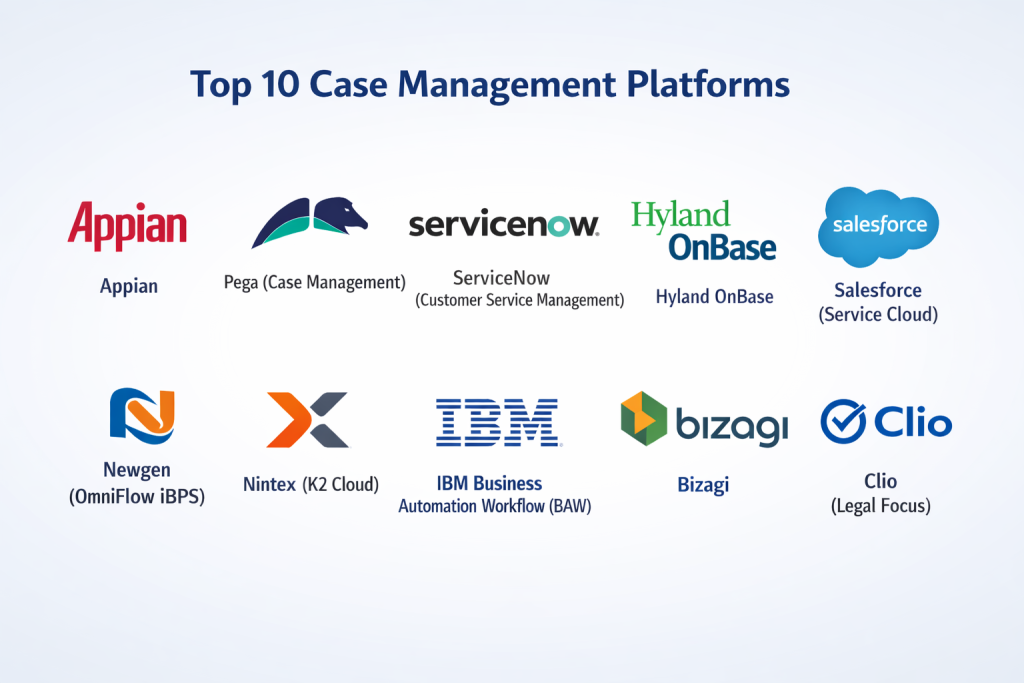Viewport: 1024px width, 683px height.
Task: Select the 'Clio (Legal Focus)' caption
Action: pos(880,494)
